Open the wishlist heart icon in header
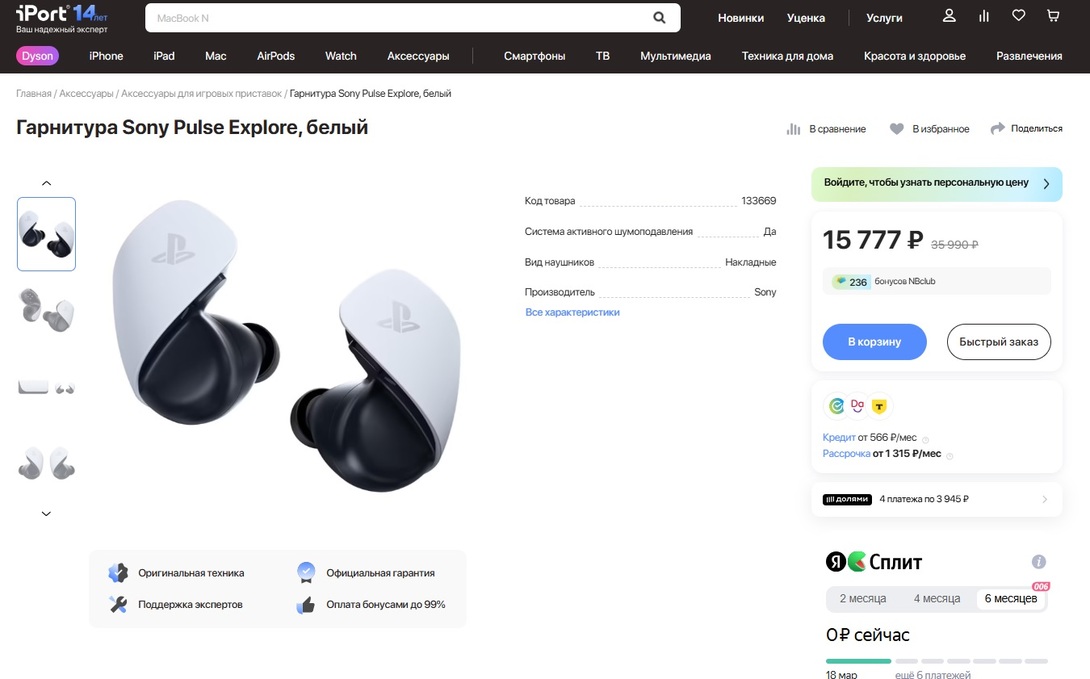The width and height of the screenshot is (1090, 679). click(x=1018, y=16)
